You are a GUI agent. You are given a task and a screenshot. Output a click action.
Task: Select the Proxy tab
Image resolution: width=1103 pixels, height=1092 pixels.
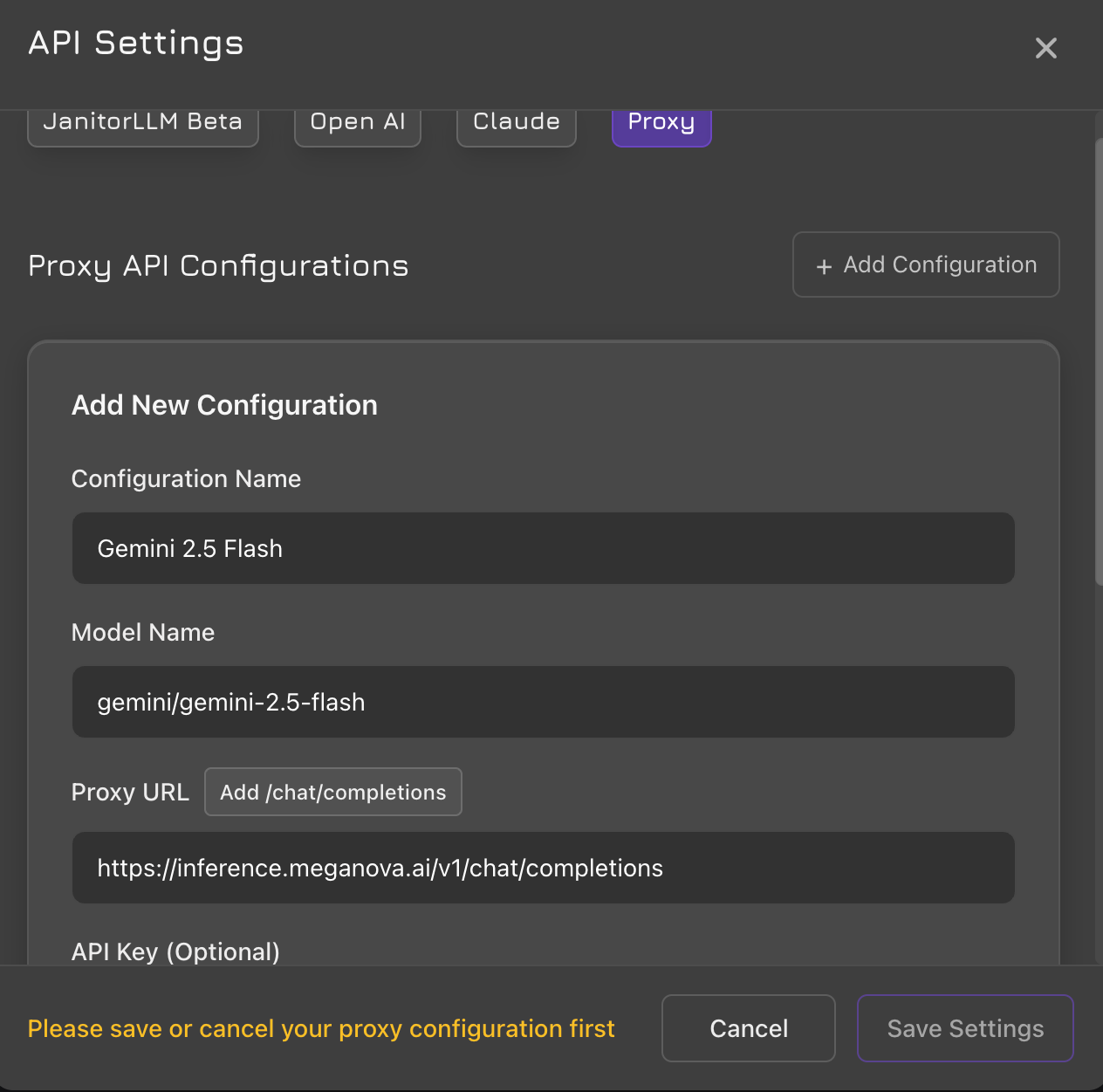(x=661, y=123)
